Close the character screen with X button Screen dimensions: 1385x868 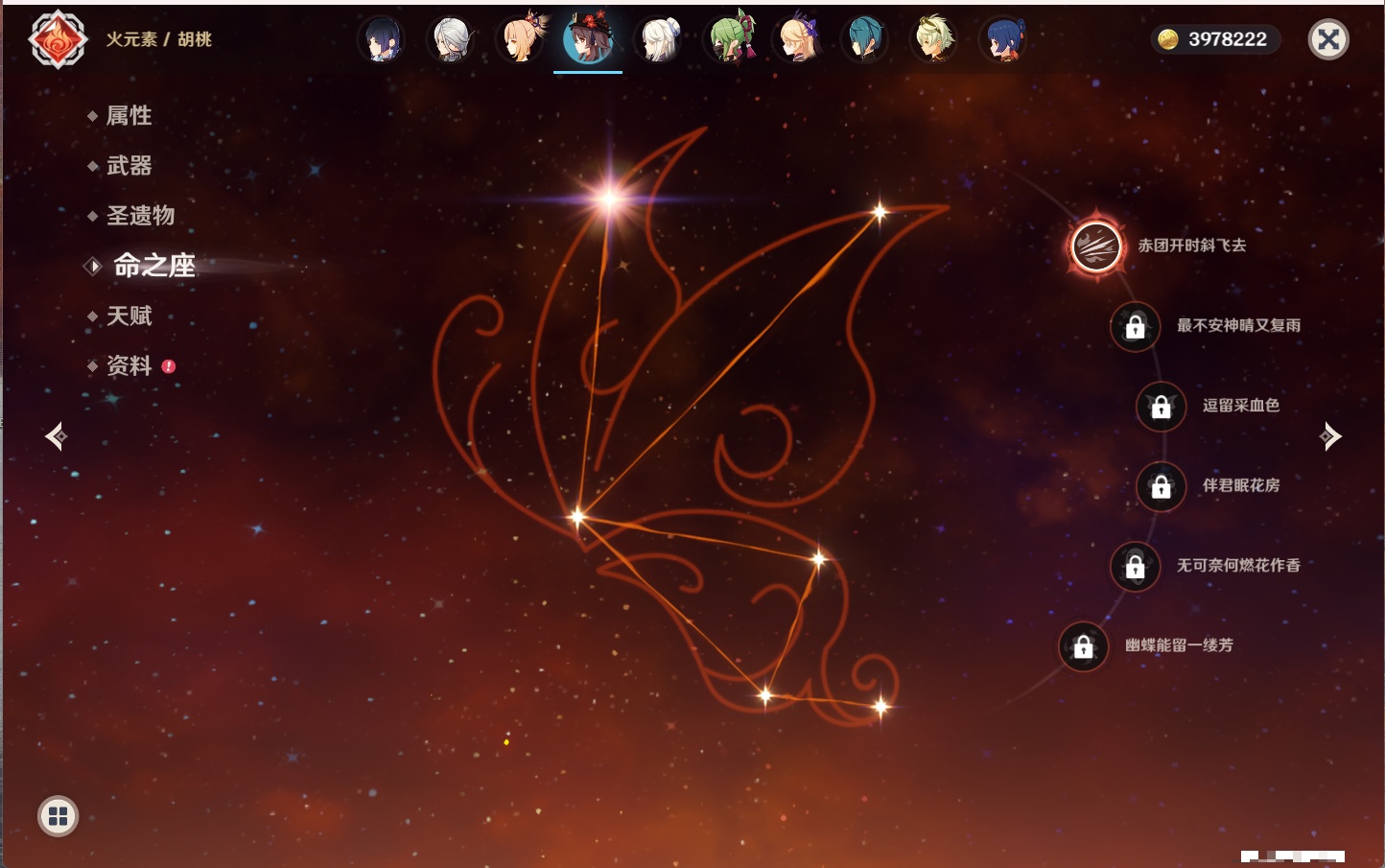pyautogui.click(x=1328, y=39)
